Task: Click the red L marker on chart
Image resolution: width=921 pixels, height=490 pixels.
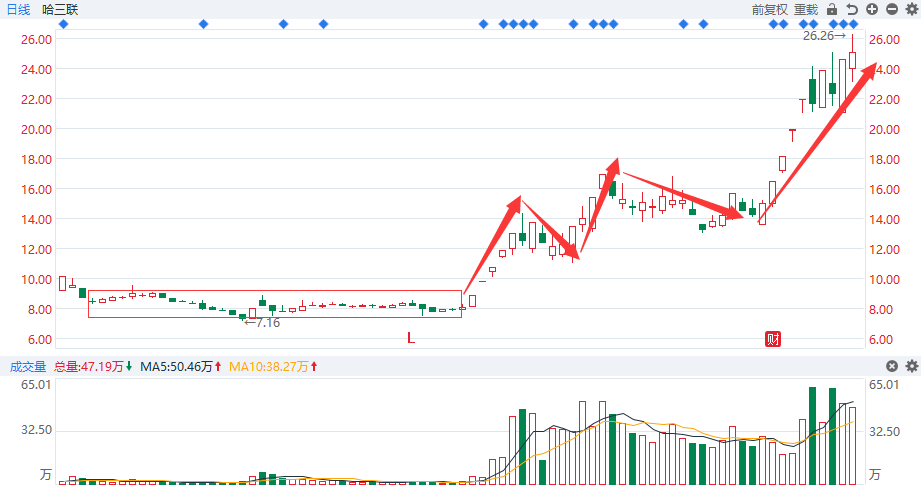Action: [410, 338]
